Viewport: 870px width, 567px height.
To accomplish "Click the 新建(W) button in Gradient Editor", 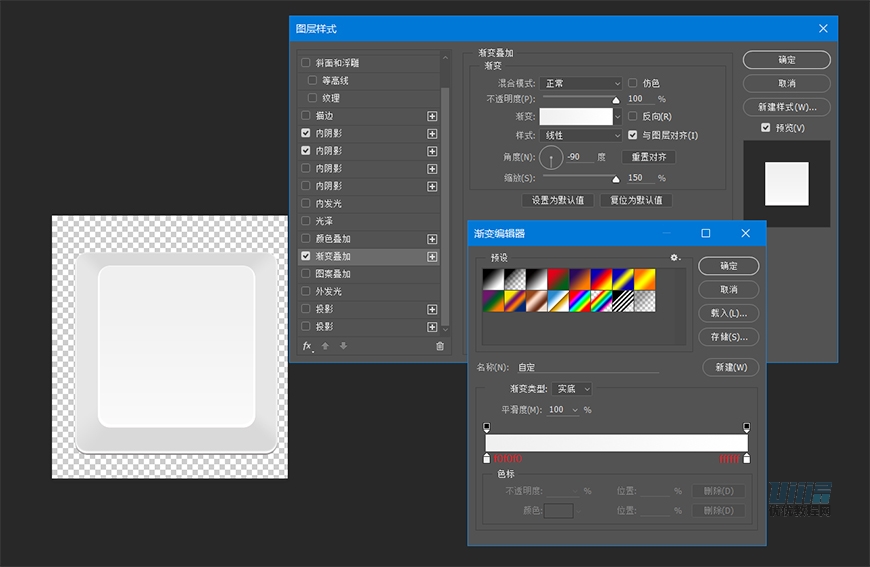I will (730, 368).
